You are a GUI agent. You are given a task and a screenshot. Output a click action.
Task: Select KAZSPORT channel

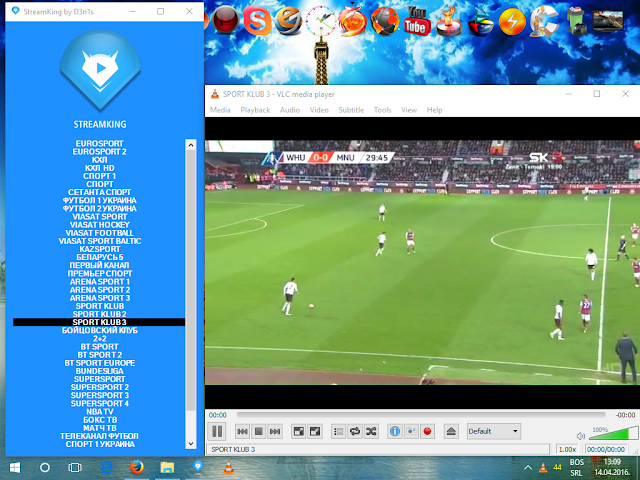100,249
